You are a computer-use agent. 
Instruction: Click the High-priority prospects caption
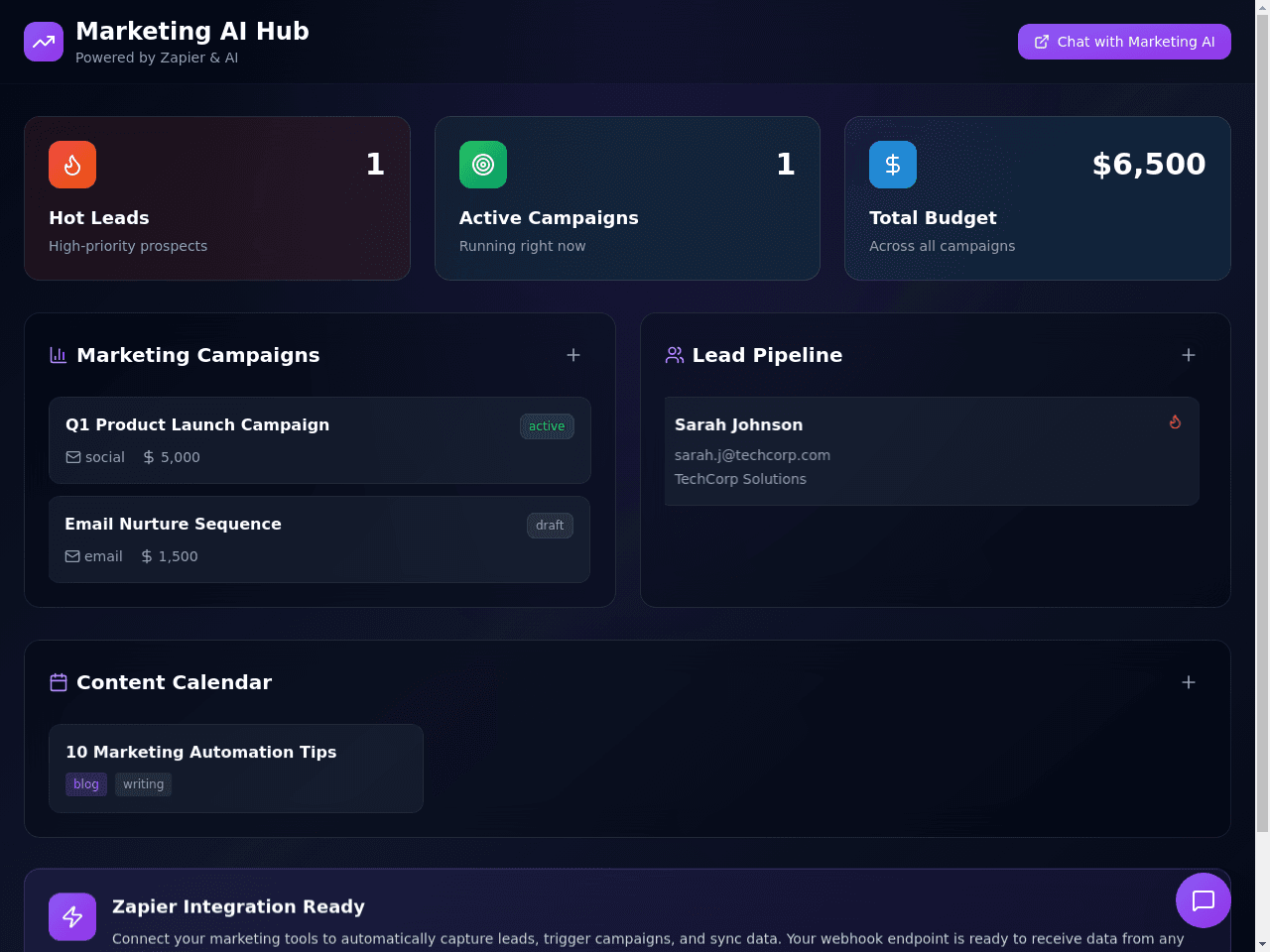click(x=128, y=246)
